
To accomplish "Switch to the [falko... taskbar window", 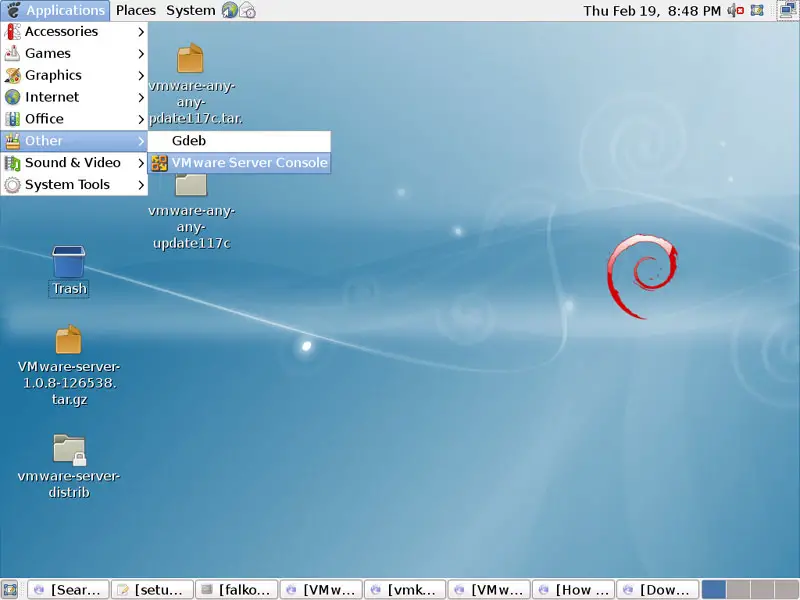I will [x=237, y=590].
